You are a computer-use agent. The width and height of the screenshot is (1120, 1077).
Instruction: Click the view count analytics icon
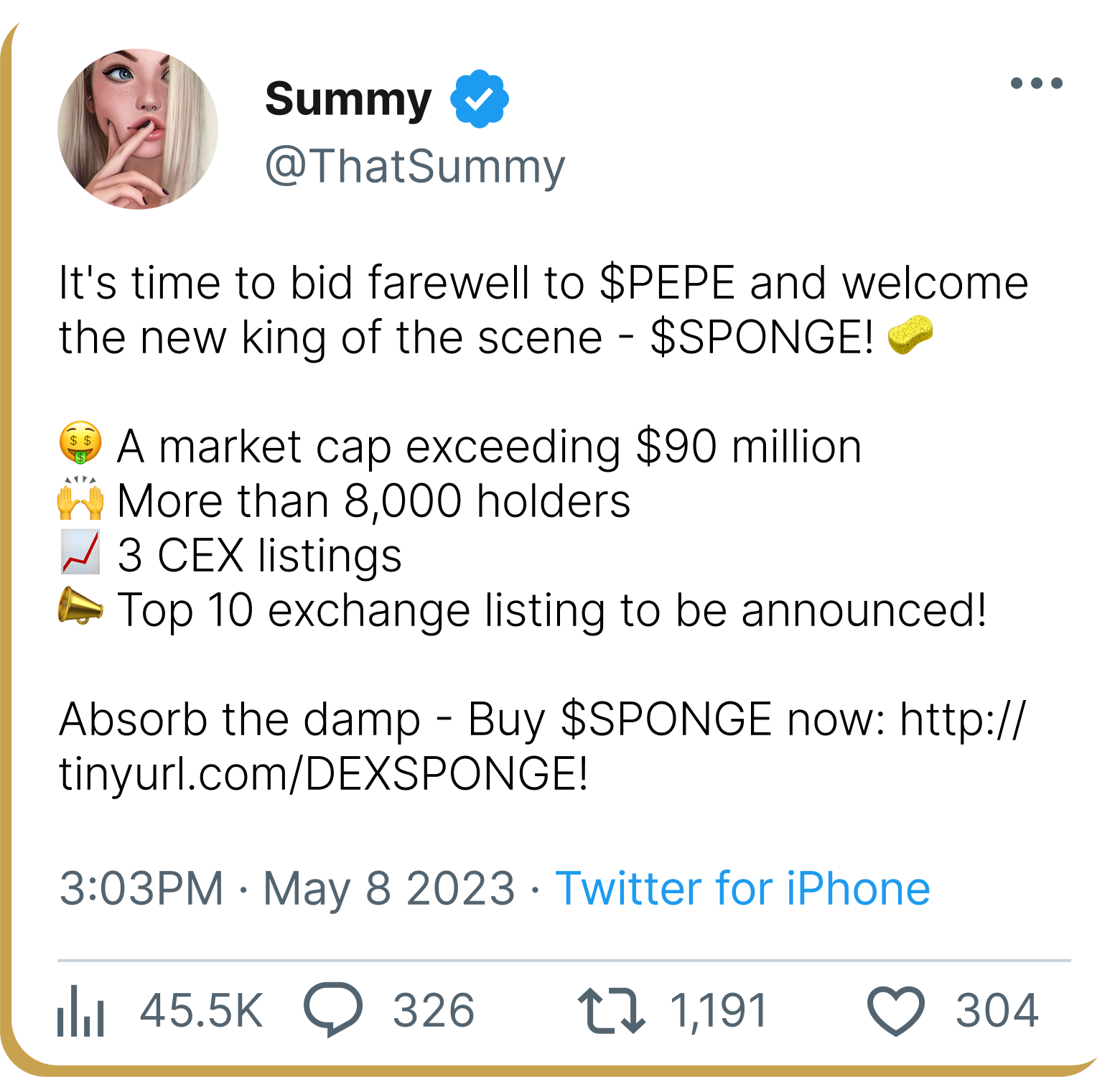tap(80, 1011)
